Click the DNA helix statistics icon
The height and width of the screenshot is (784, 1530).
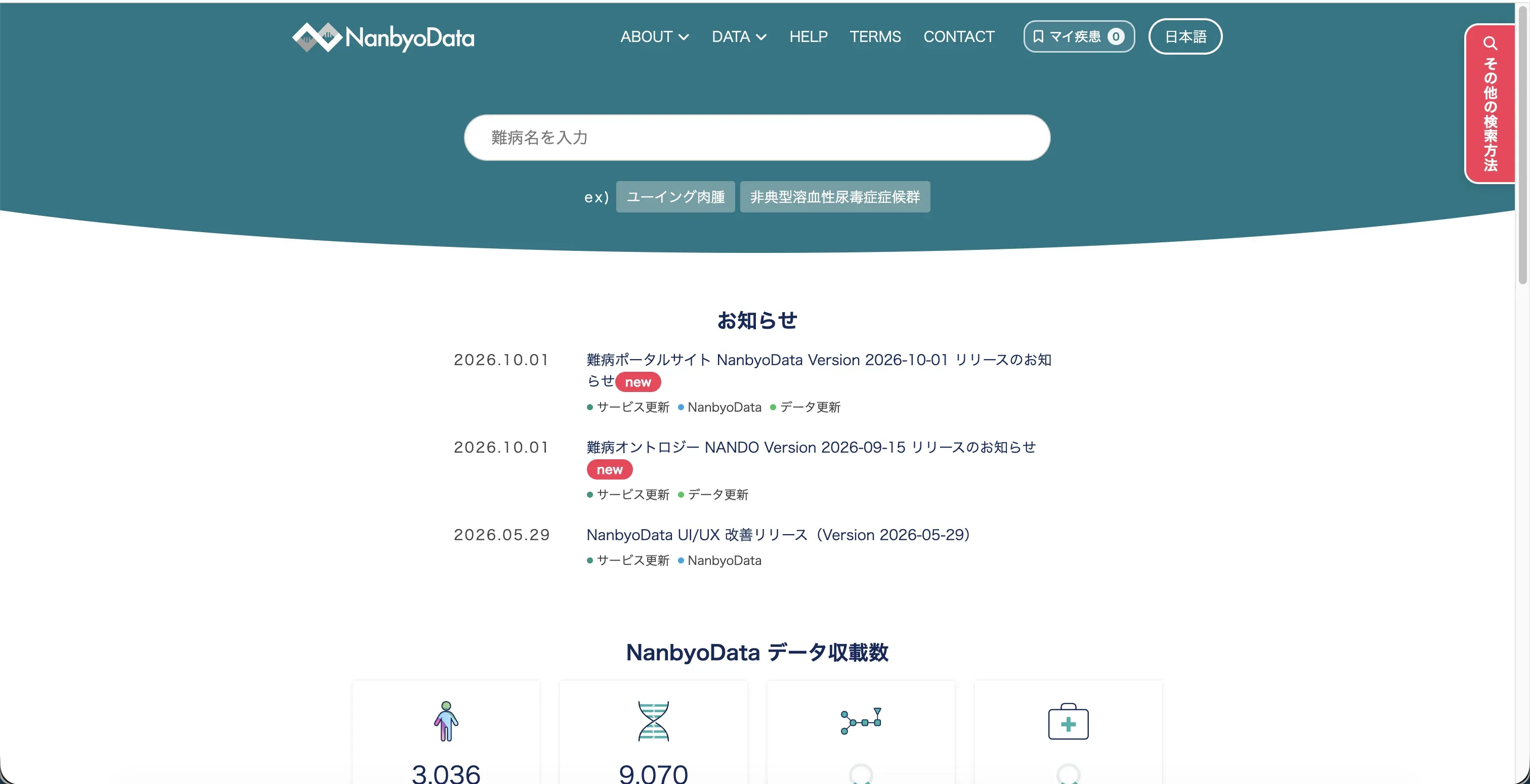(653, 721)
